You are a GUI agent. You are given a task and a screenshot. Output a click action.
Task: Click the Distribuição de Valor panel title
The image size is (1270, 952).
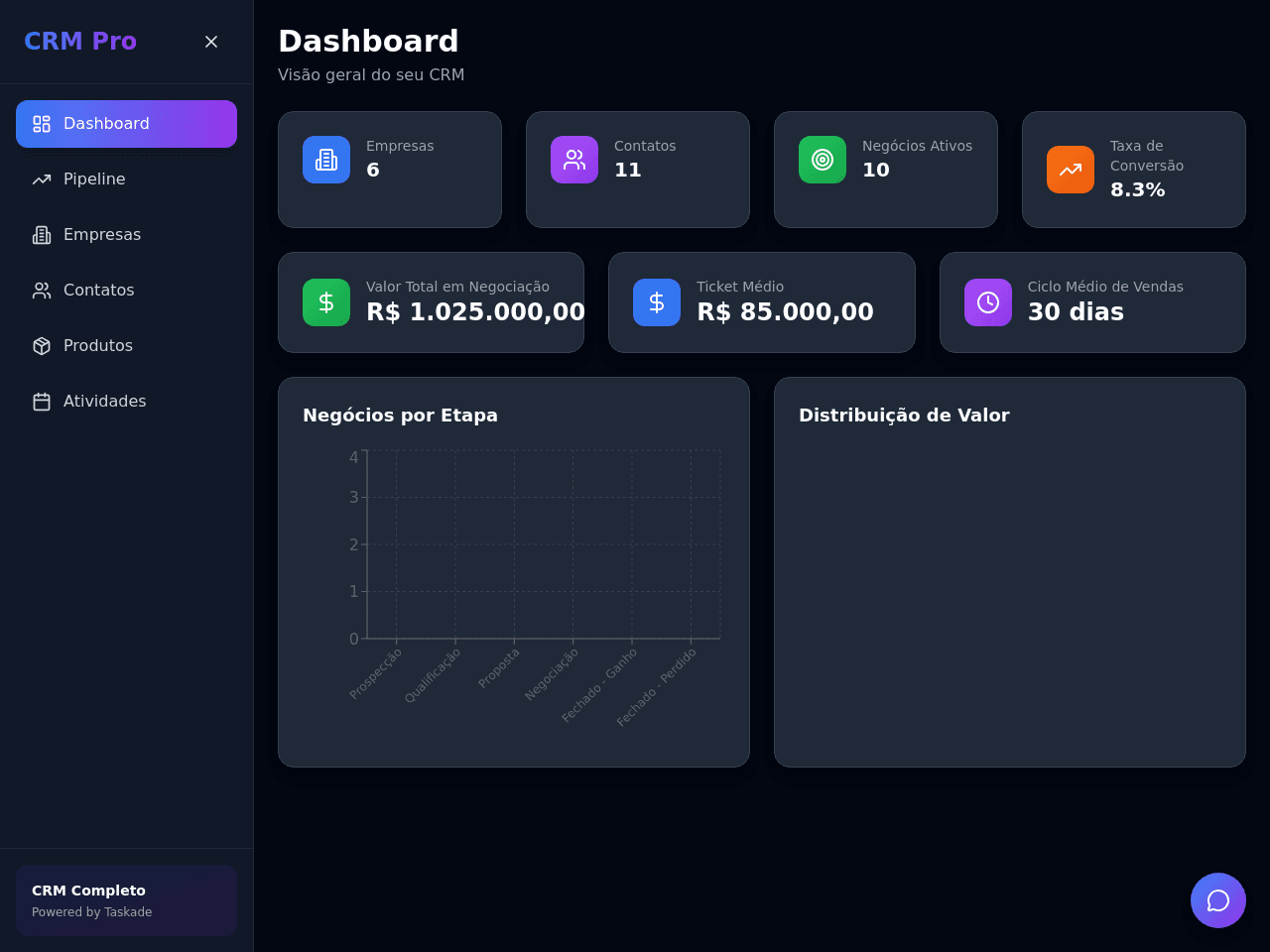pos(904,416)
